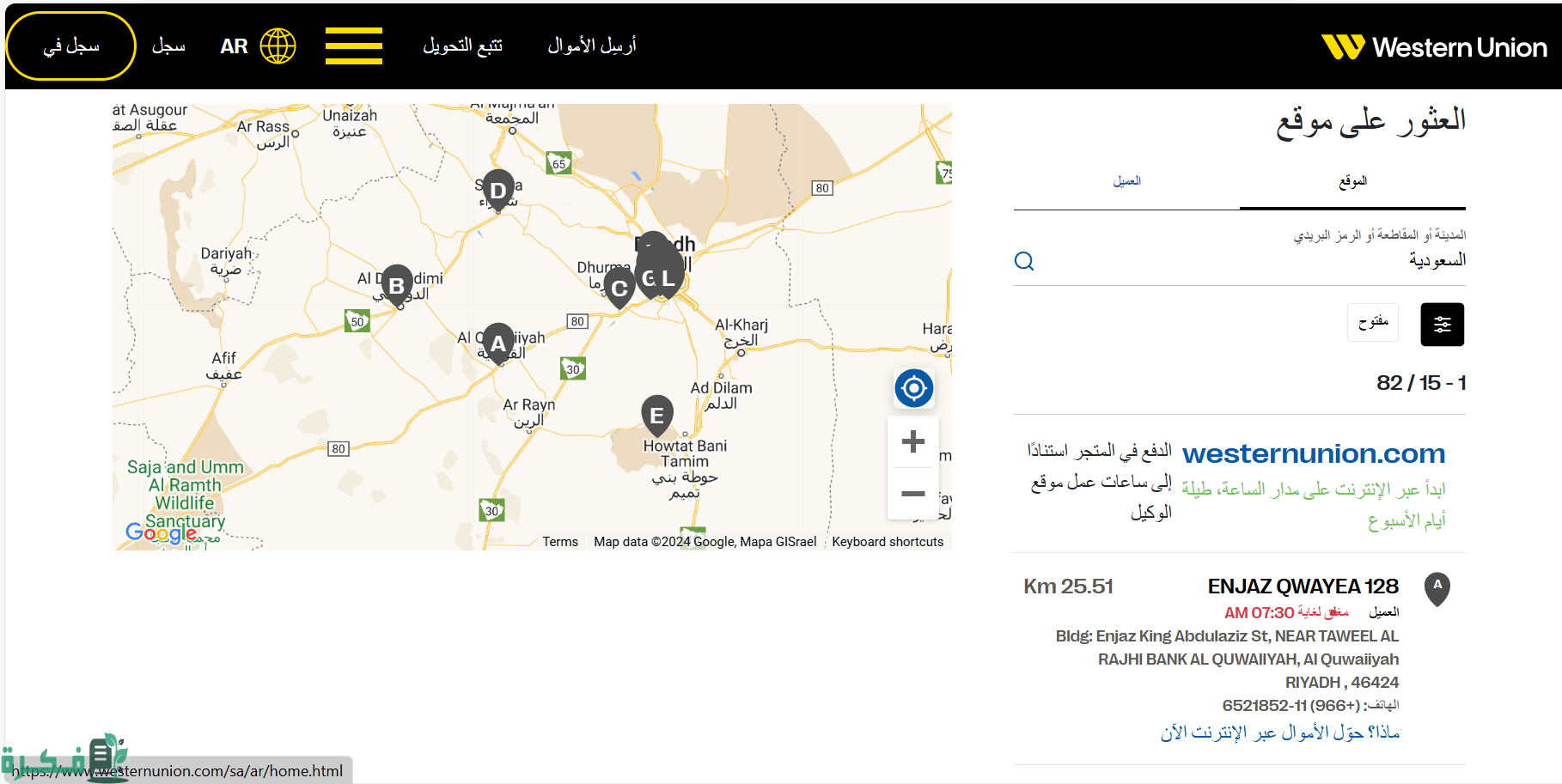Viewport: 1562px width, 784px height.
Task: Click the ENJAZ QWAYEA 128 location title
Action: pyautogui.click(x=1303, y=586)
